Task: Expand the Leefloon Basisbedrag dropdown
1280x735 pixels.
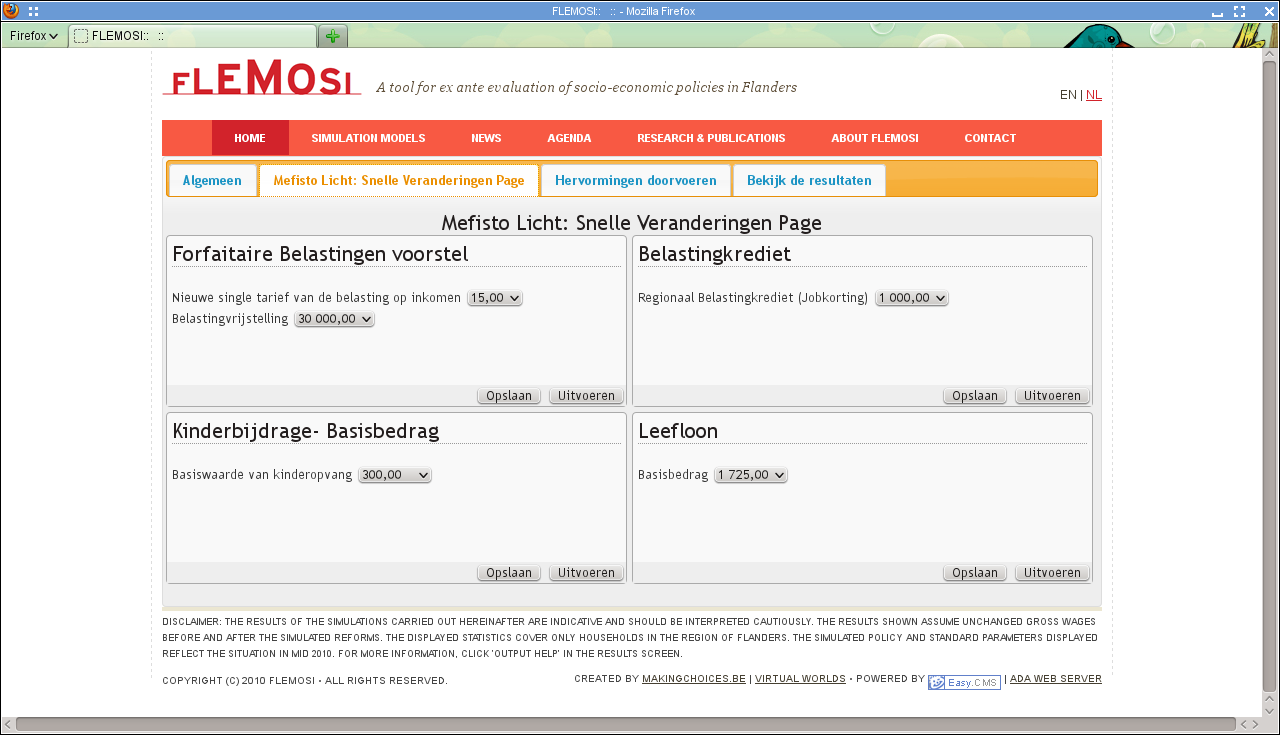Action: point(750,475)
